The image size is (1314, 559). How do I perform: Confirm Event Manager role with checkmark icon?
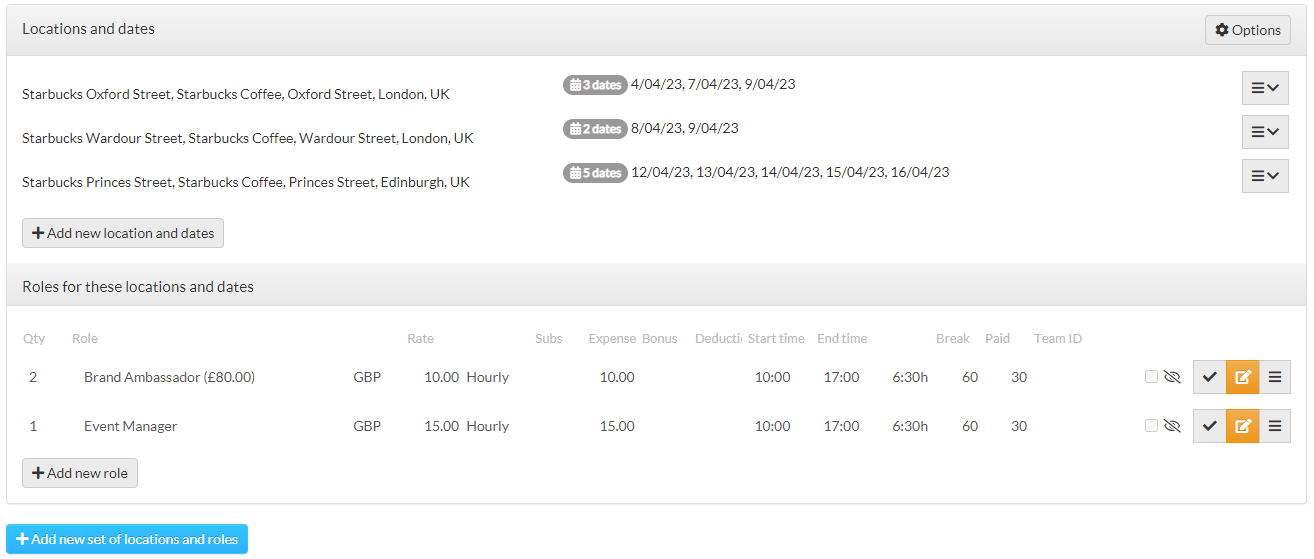point(1210,426)
